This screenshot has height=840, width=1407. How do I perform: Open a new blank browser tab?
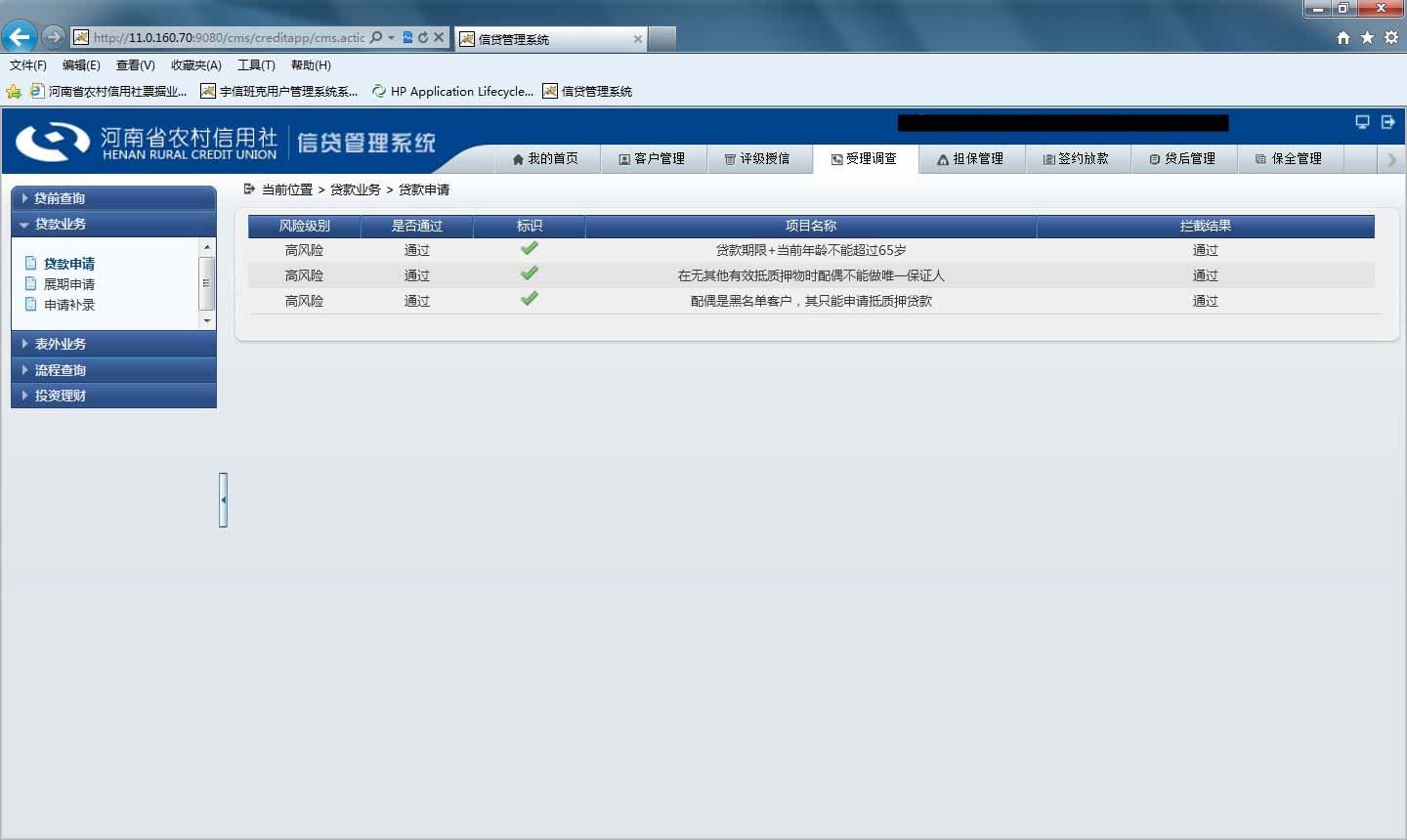661,38
